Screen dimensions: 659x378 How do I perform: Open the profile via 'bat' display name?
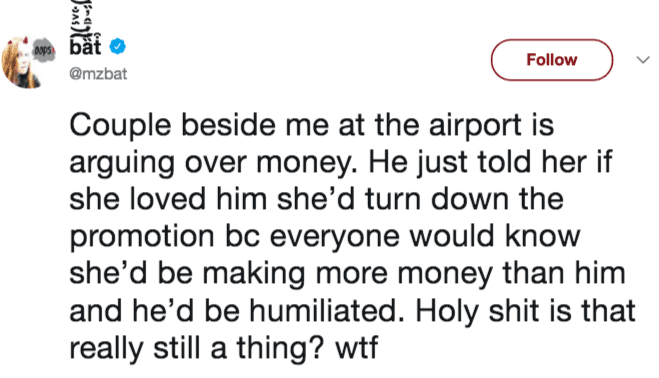(85, 46)
